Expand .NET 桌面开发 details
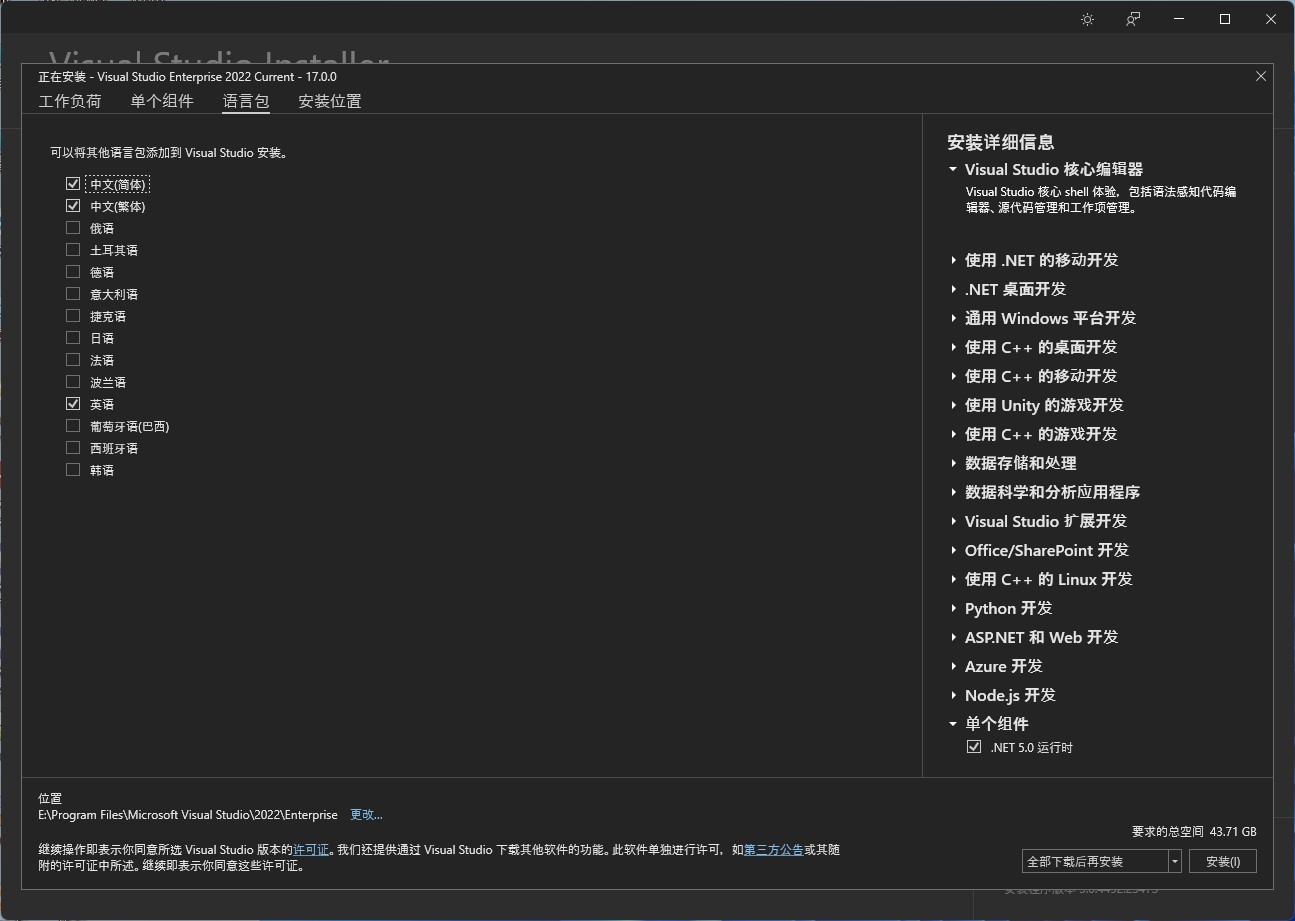 click(953, 289)
